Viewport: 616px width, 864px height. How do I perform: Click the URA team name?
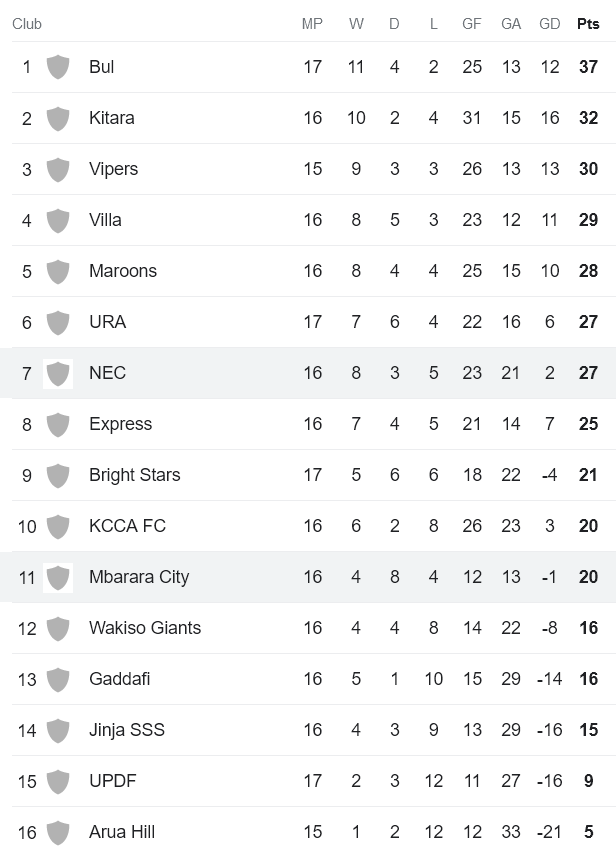click(x=107, y=322)
